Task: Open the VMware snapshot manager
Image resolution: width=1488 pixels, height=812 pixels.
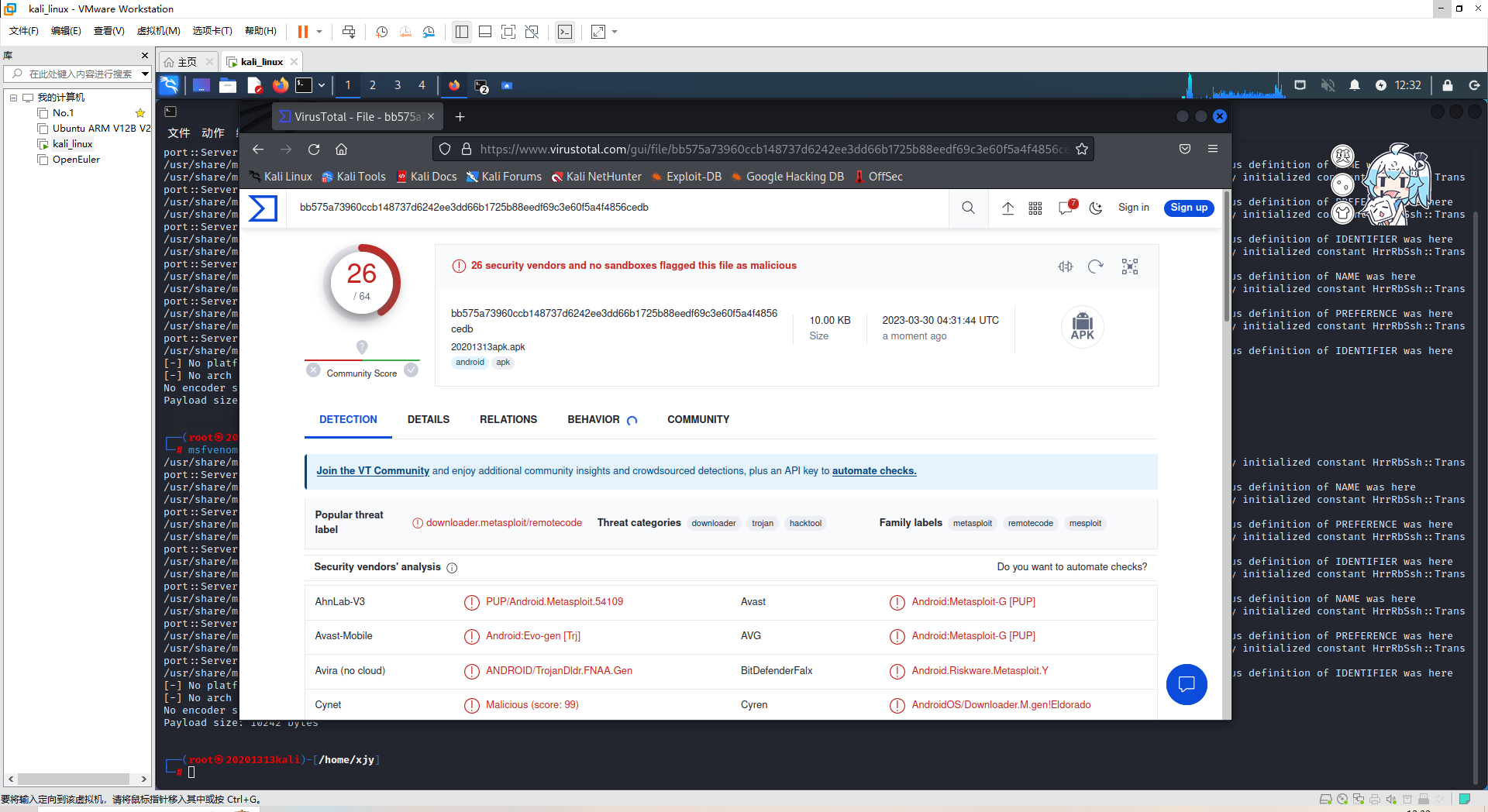Action: tap(429, 32)
